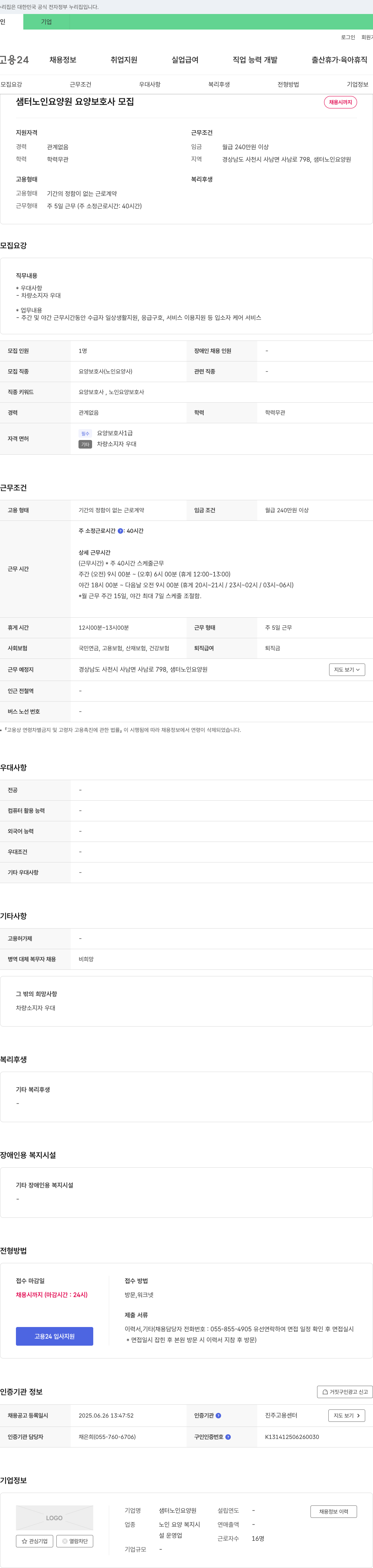Expand 지도 보기 for the workplace address

coord(347,670)
